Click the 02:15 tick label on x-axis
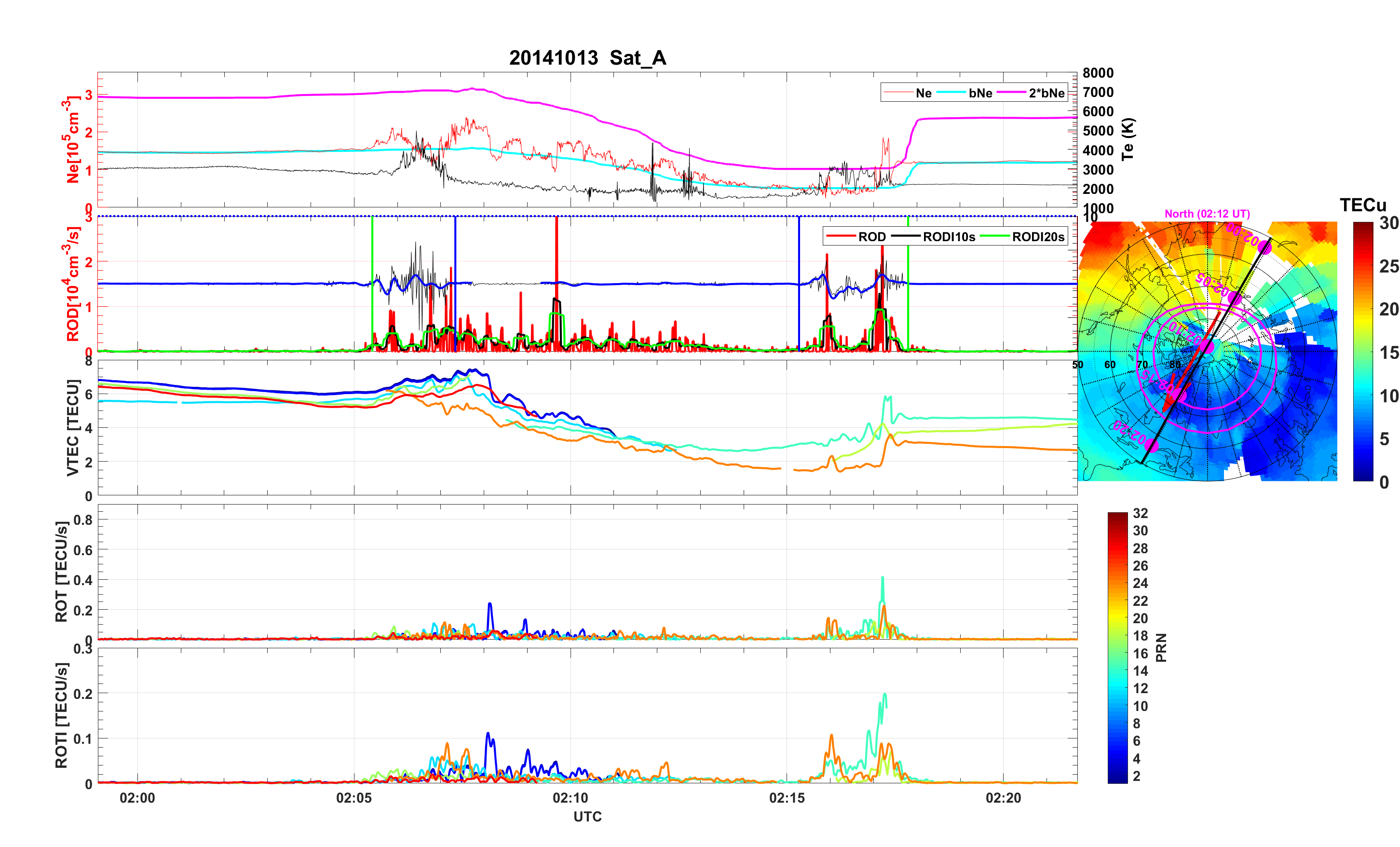This screenshot has width=1400, height=847. [787, 797]
